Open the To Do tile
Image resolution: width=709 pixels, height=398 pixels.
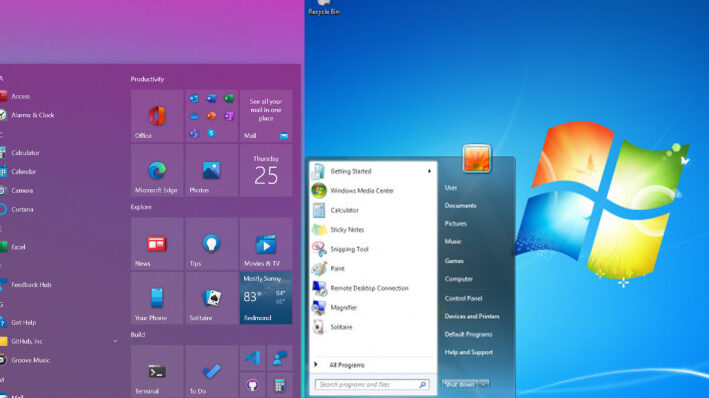[211, 372]
